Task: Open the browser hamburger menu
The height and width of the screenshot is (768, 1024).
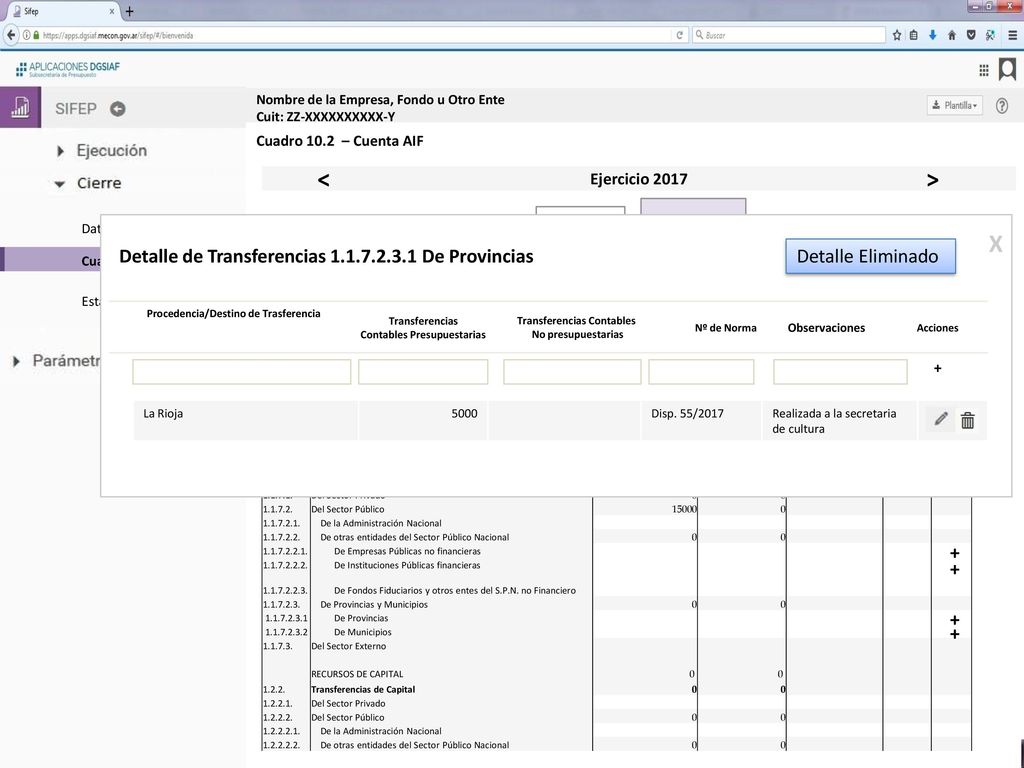Action: point(1012,35)
